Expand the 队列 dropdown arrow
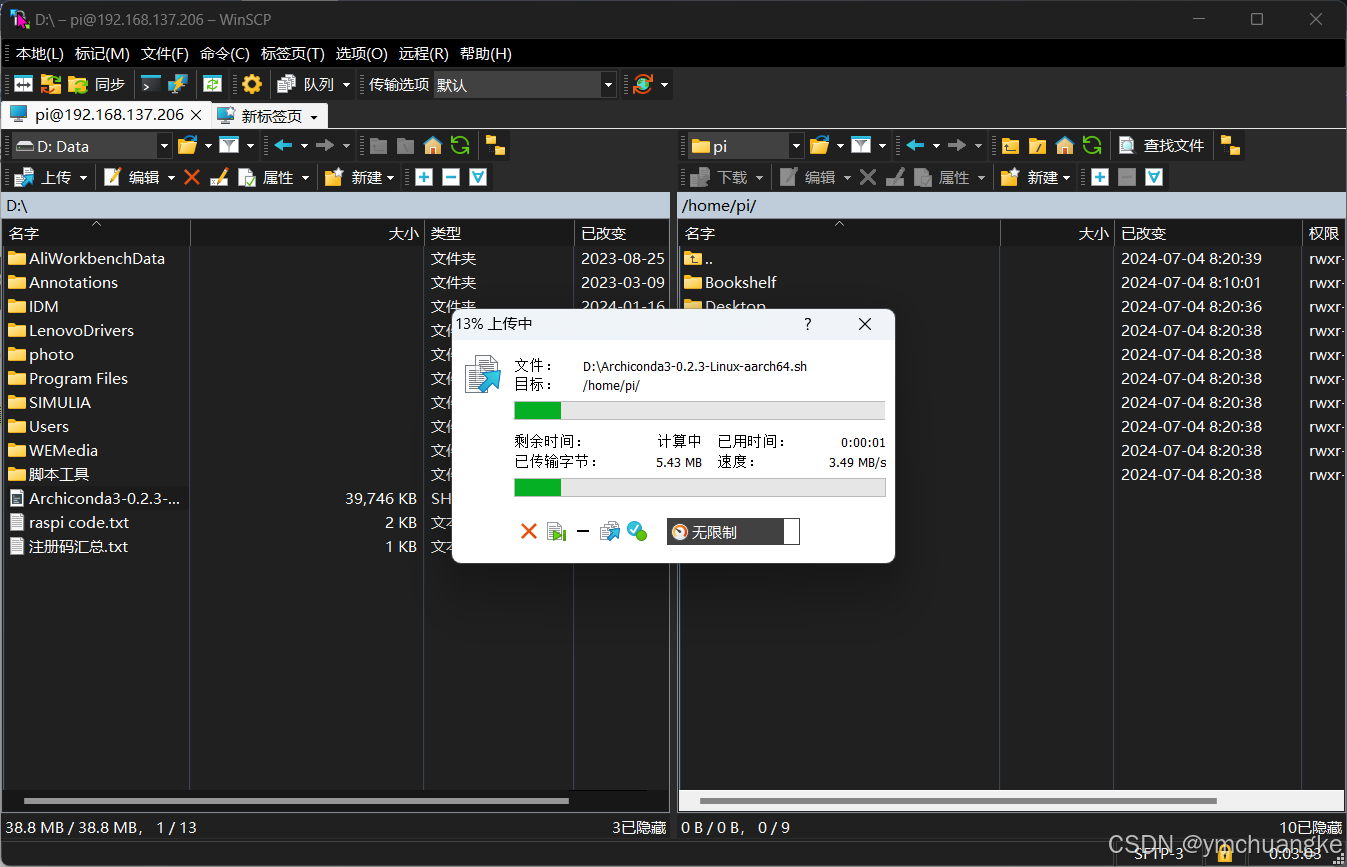 [347, 85]
